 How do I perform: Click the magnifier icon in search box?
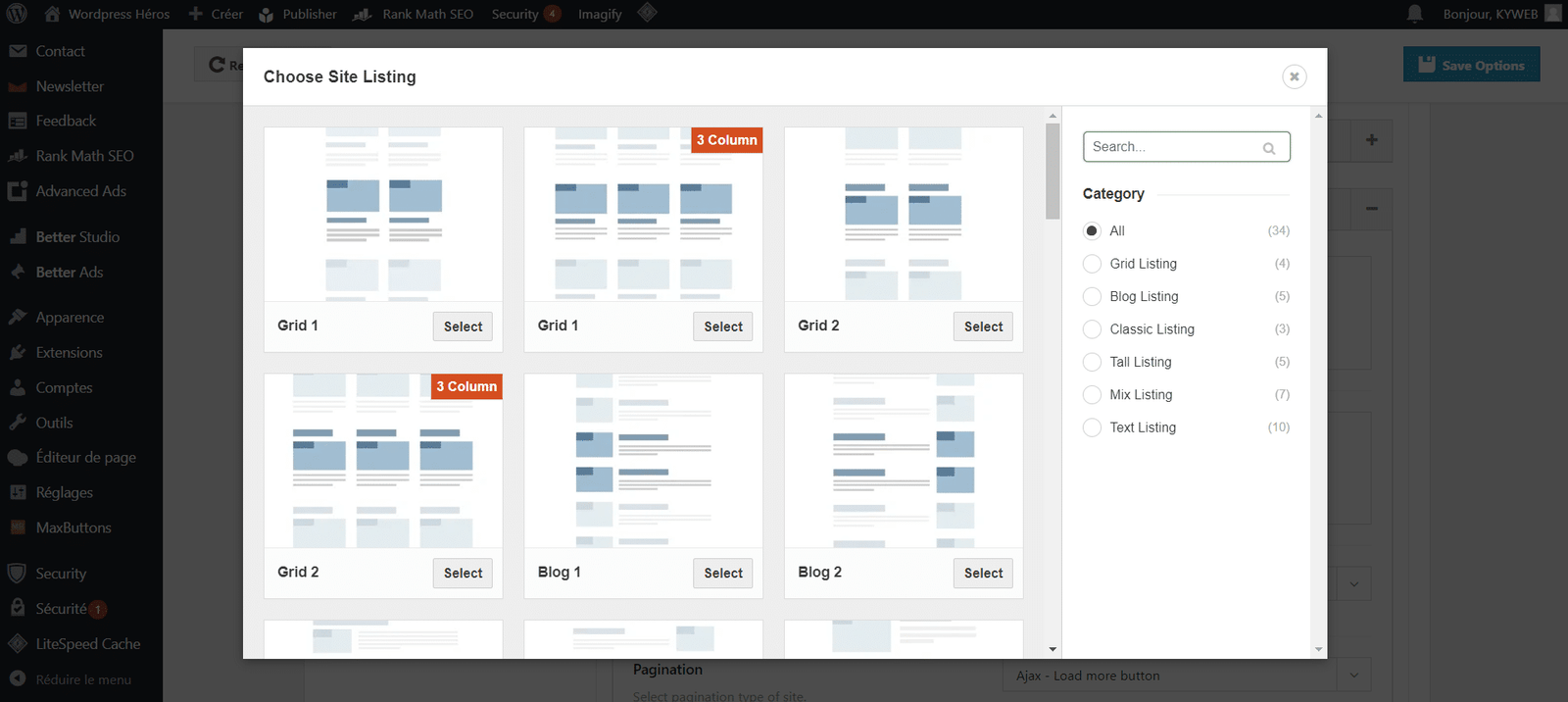[1269, 148]
